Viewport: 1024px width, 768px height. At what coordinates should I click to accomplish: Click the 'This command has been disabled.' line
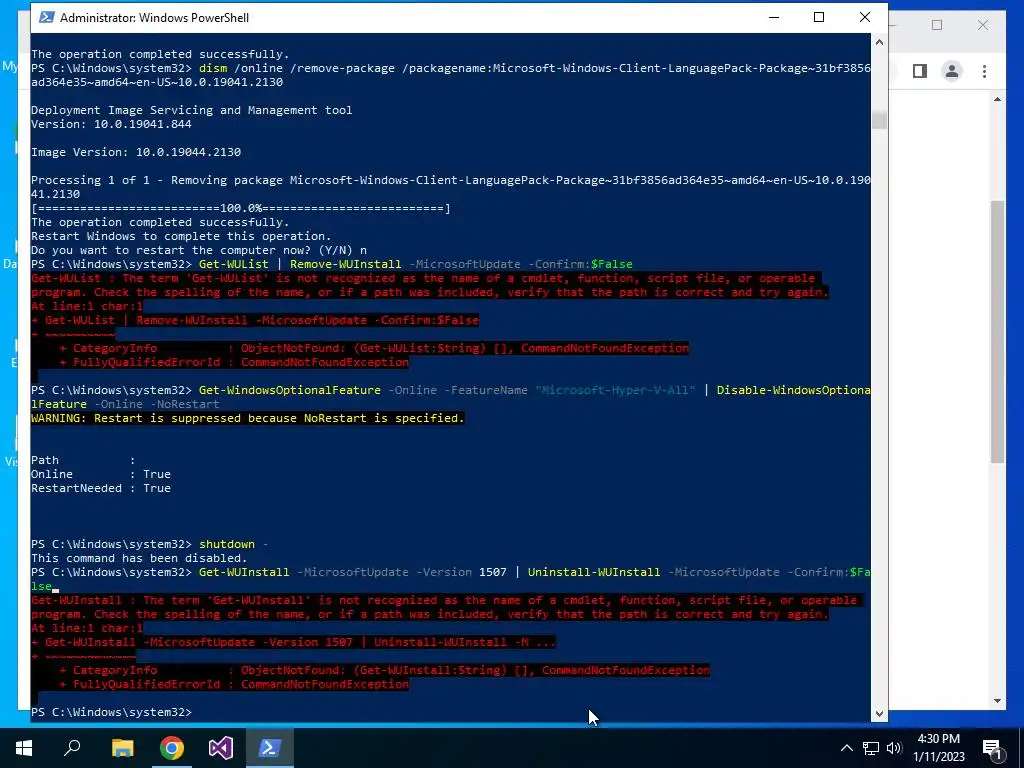point(139,558)
